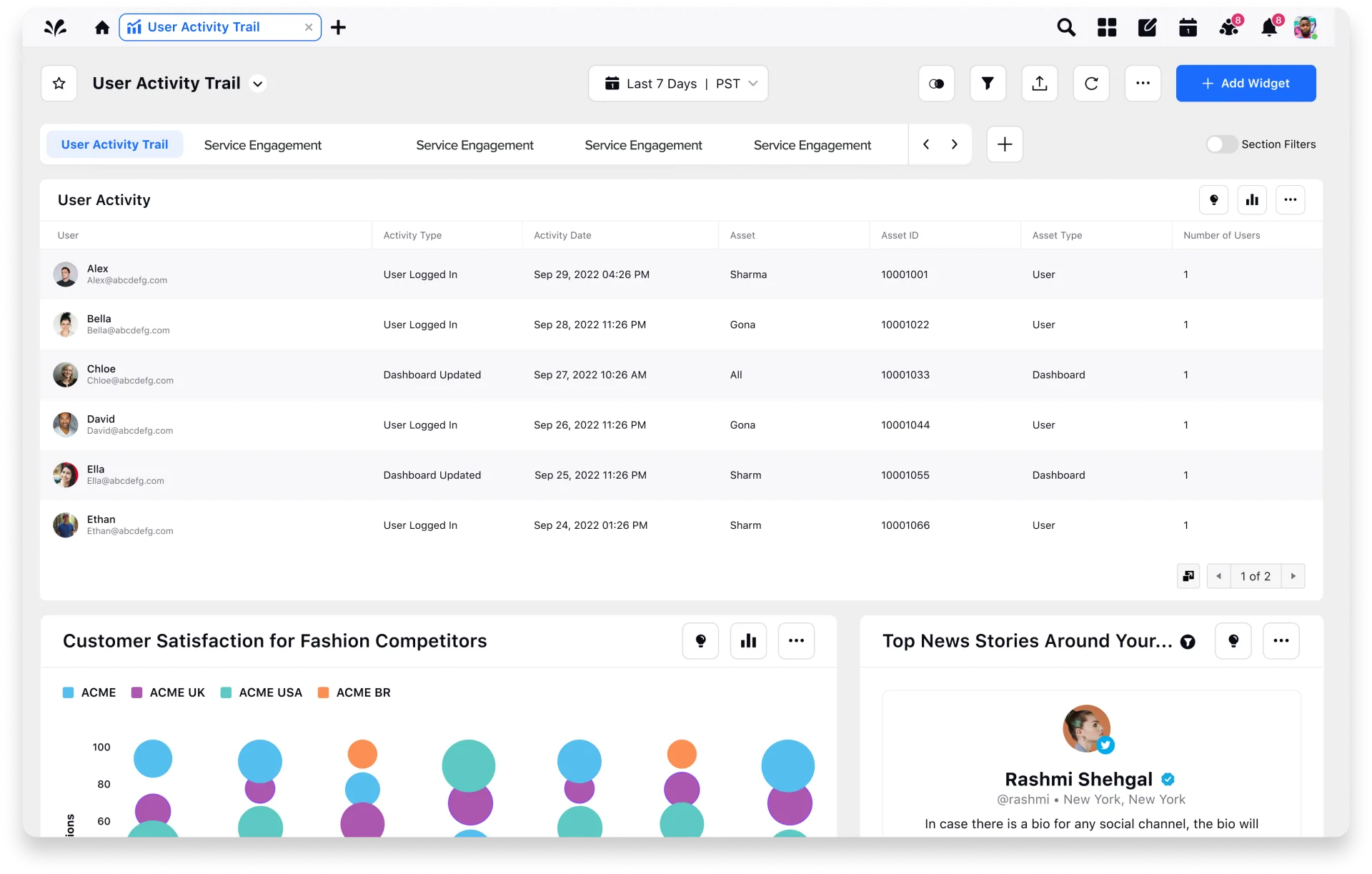The height and width of the screenshot is (874, 1372).
Task: Click the Add Widget button
Action: tap(1246, 84)
